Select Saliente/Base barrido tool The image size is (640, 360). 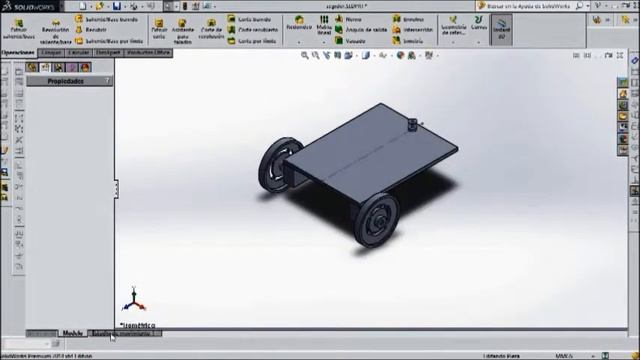tap(107, 19)
